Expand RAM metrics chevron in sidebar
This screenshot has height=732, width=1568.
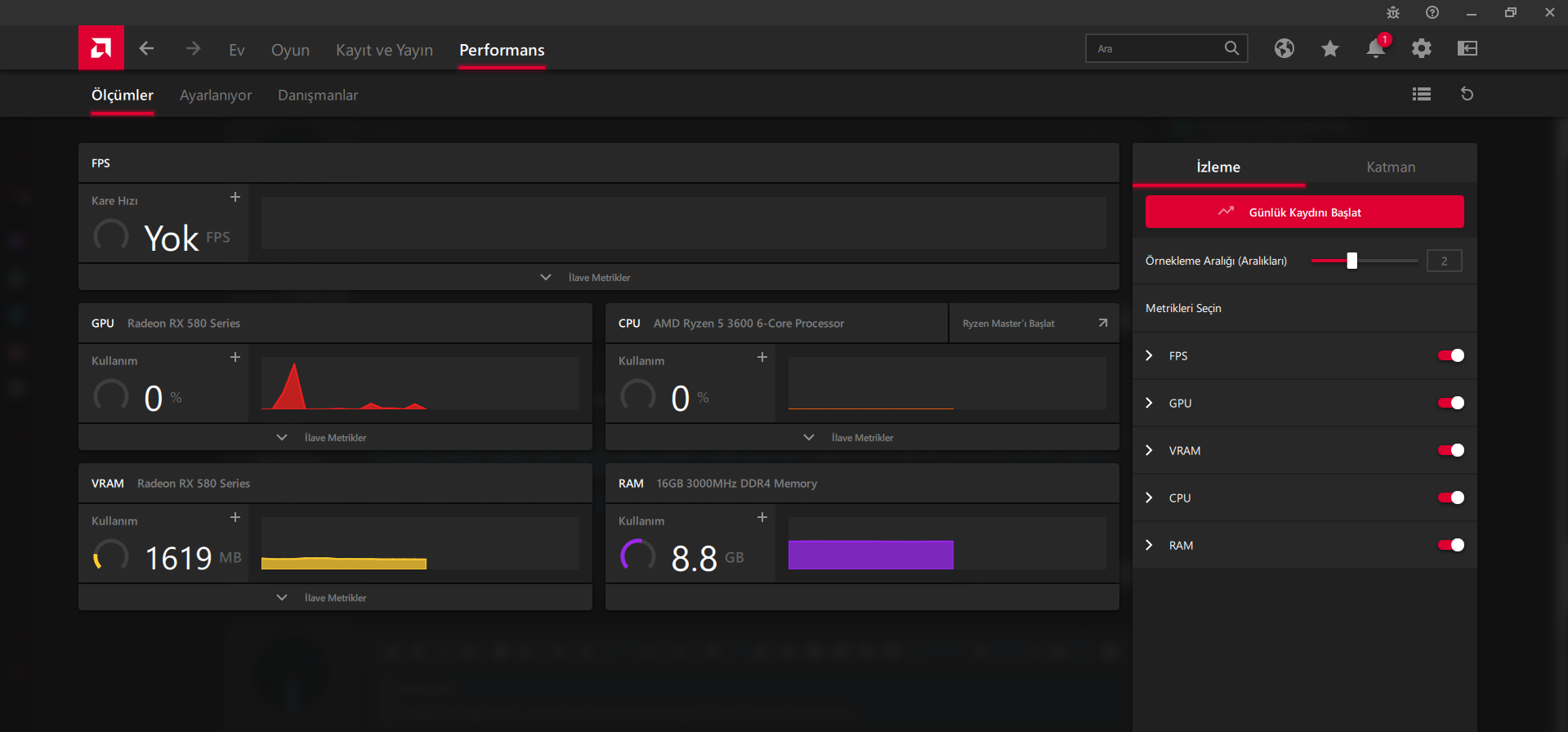point(1149,545)
